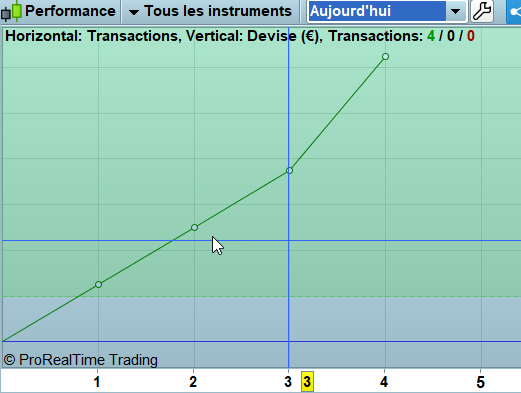521x393 pixels.
Task: Click axis label 5 on horizontal axis
Action: pyautogui.click(x=480, y=382)
